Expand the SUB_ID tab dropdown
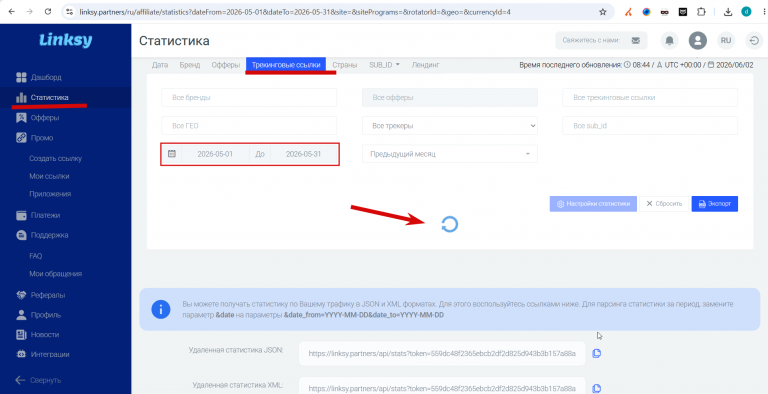The height and width of the screenshot is (394, 768). [384, 65]
